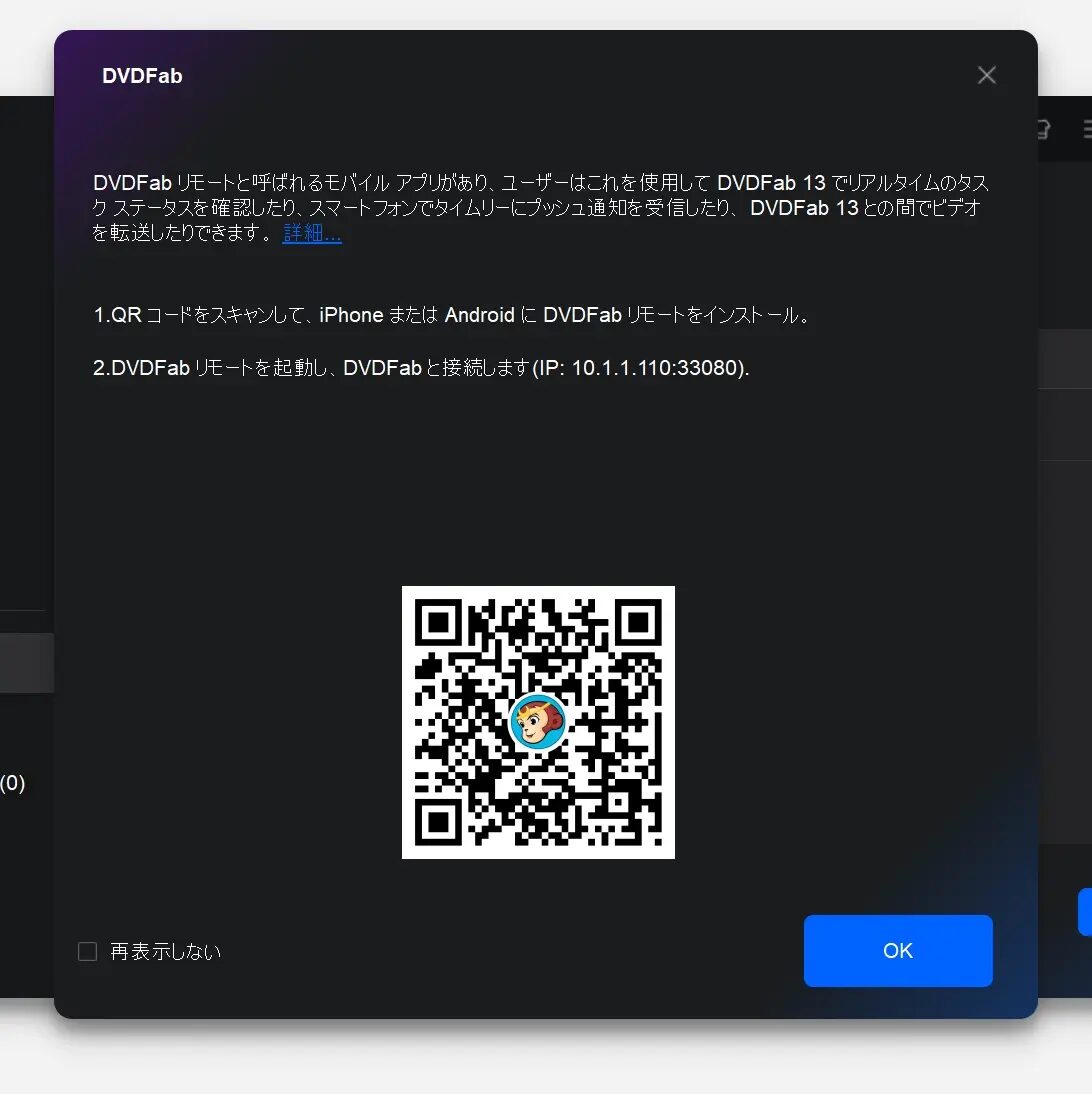1092x1094 pixels.
Task: Click the QR code's bottom-left finder square
Action: pyautogui.click(x=437, y=823)
